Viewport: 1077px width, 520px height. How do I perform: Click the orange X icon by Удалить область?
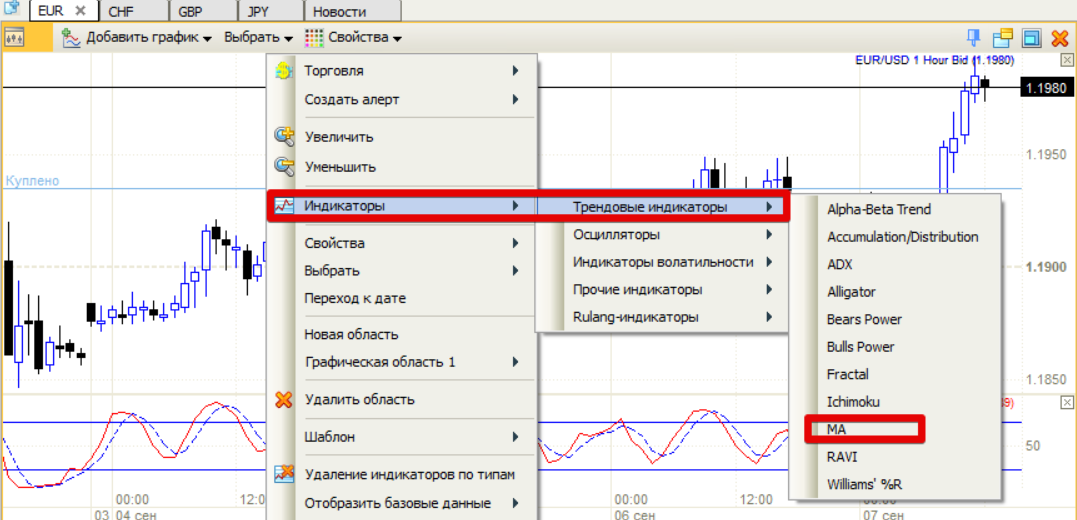point(284,400)
